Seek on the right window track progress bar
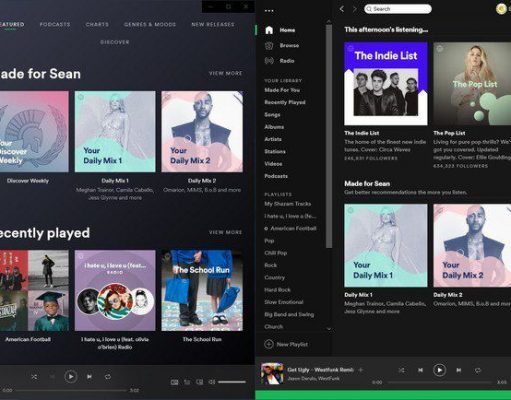This screenshot has width=511, height=400. click(440, 382)
